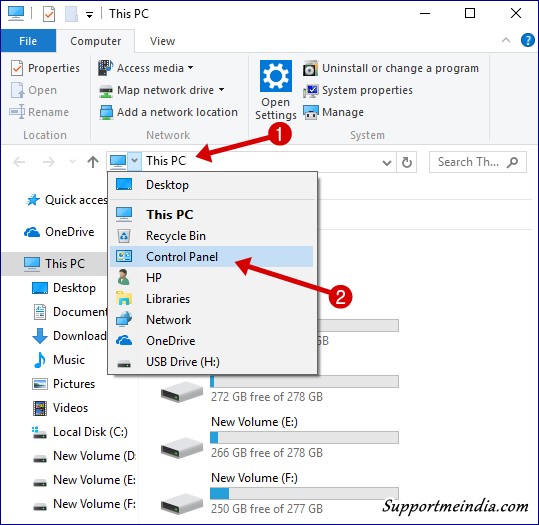Click the Properties ribbon icon
The image size is (539, 525).
pyautogui.click(x=17, y=68)
